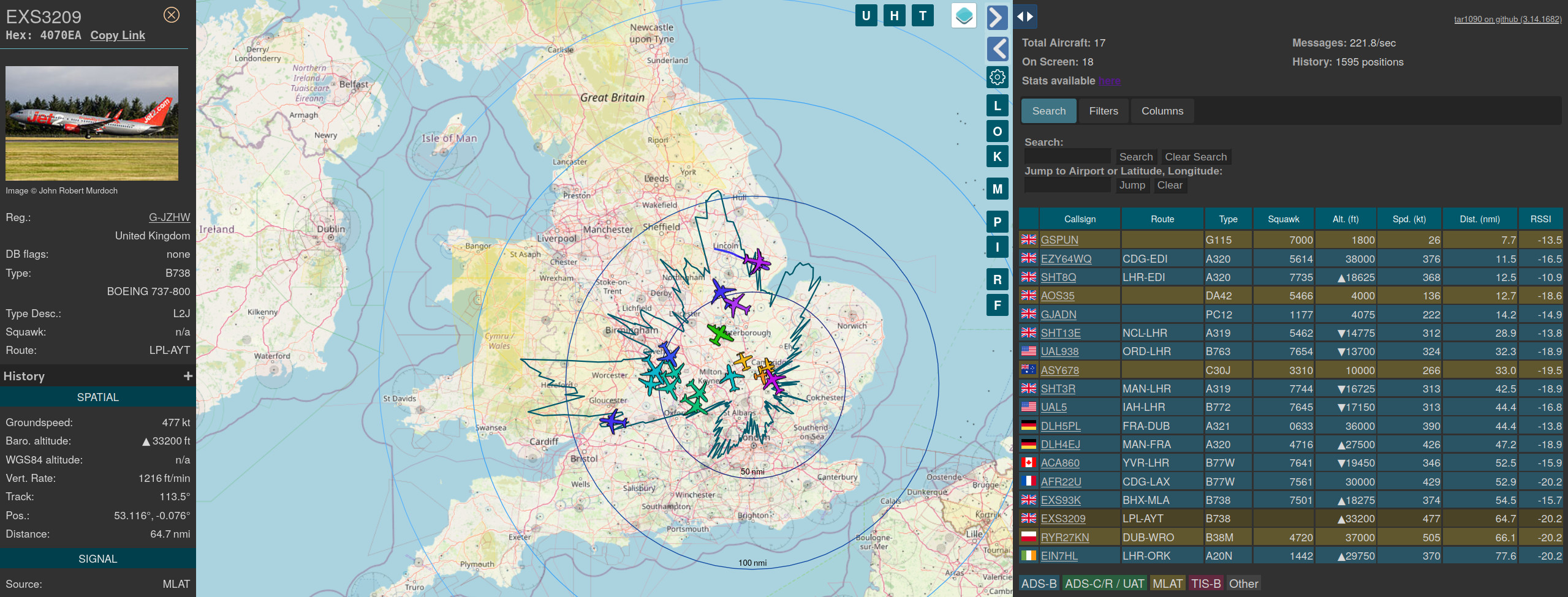The width and height of the screenshot is (1568, 597).
Task: Toggle the T map button
Action: point(923,16)
